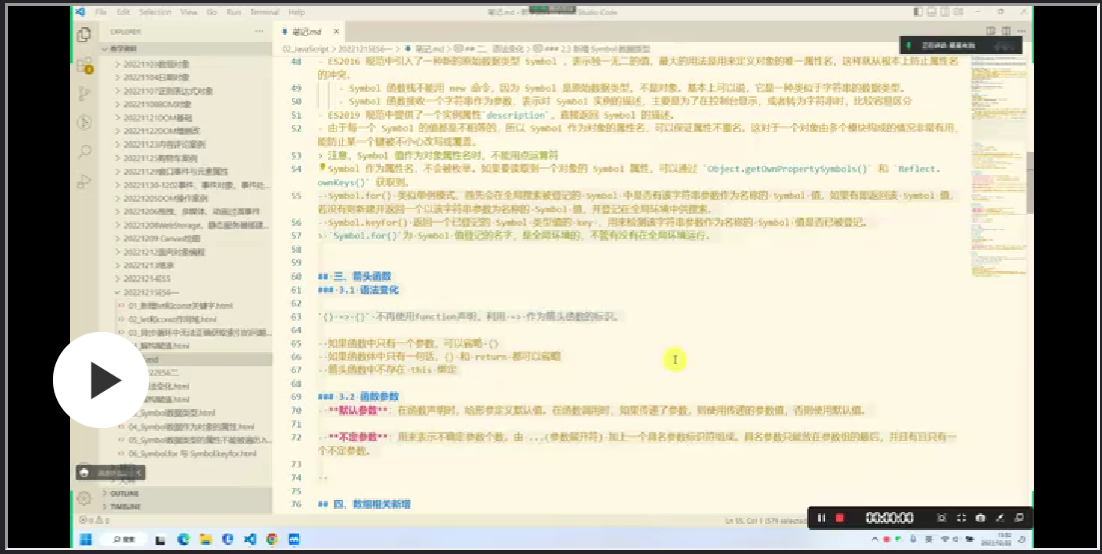Screen dimensions: 1102x554
Task: Expand the TIMELINE section
Action: (125, 506)
